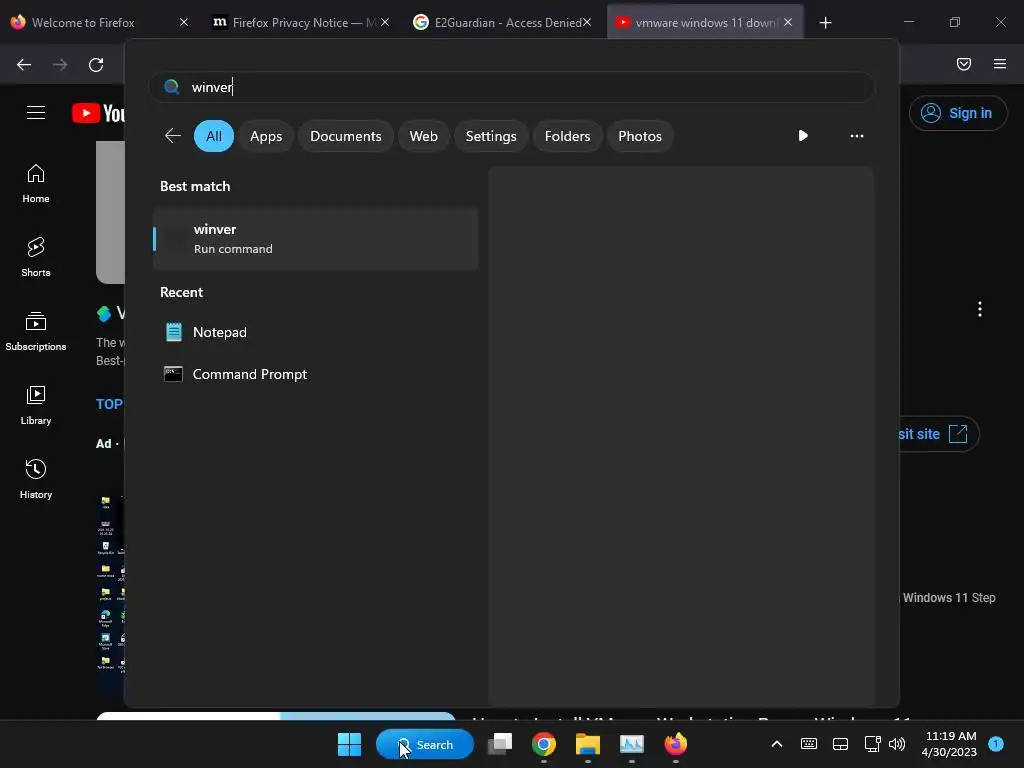Open File Explorer from taskbar
Screen dimensions: 1024x768
(x=588, y=744)
